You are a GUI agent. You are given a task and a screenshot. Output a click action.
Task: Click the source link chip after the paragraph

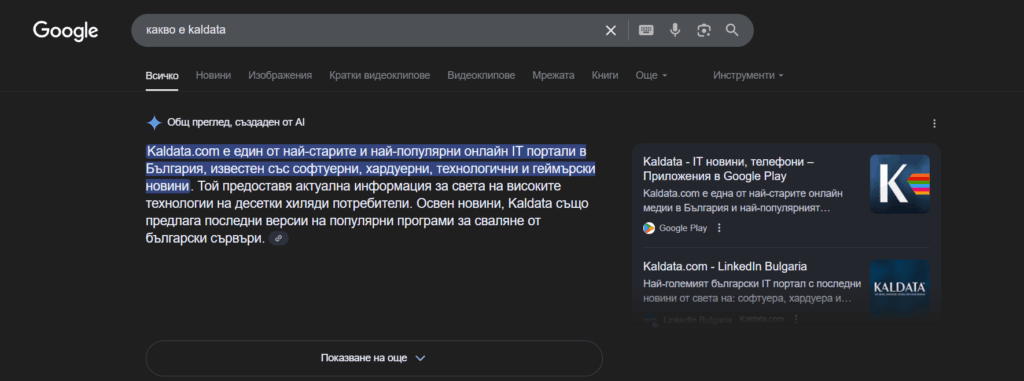tap(279, 239)
